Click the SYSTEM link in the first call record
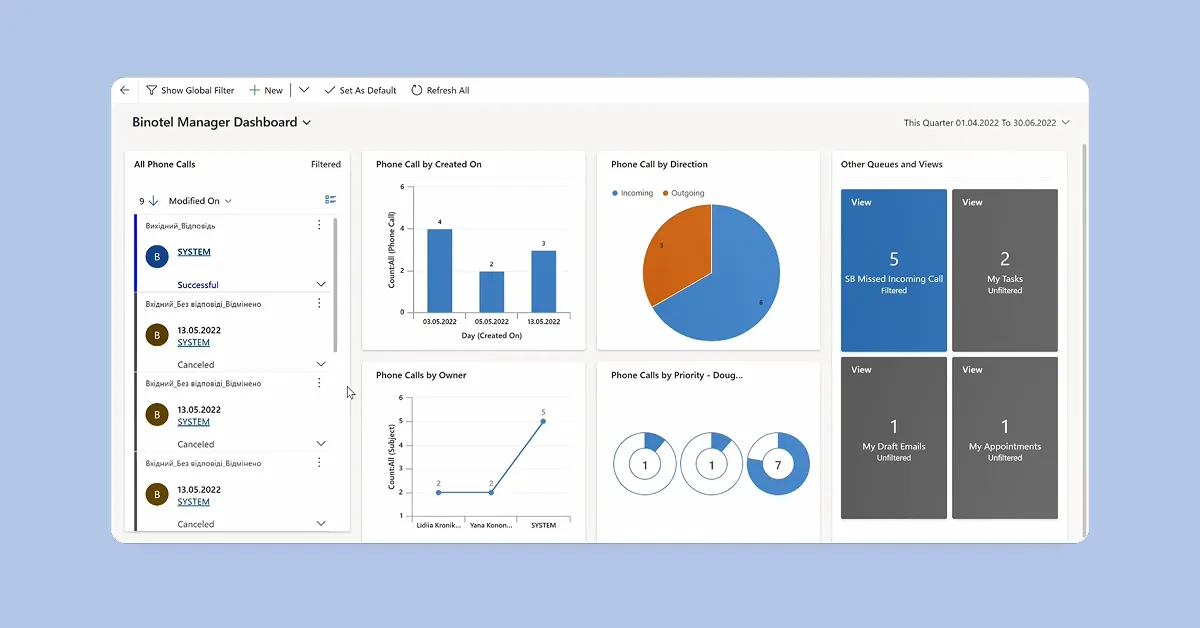This screenshot has height=628, width=1200. click(193, 251)
